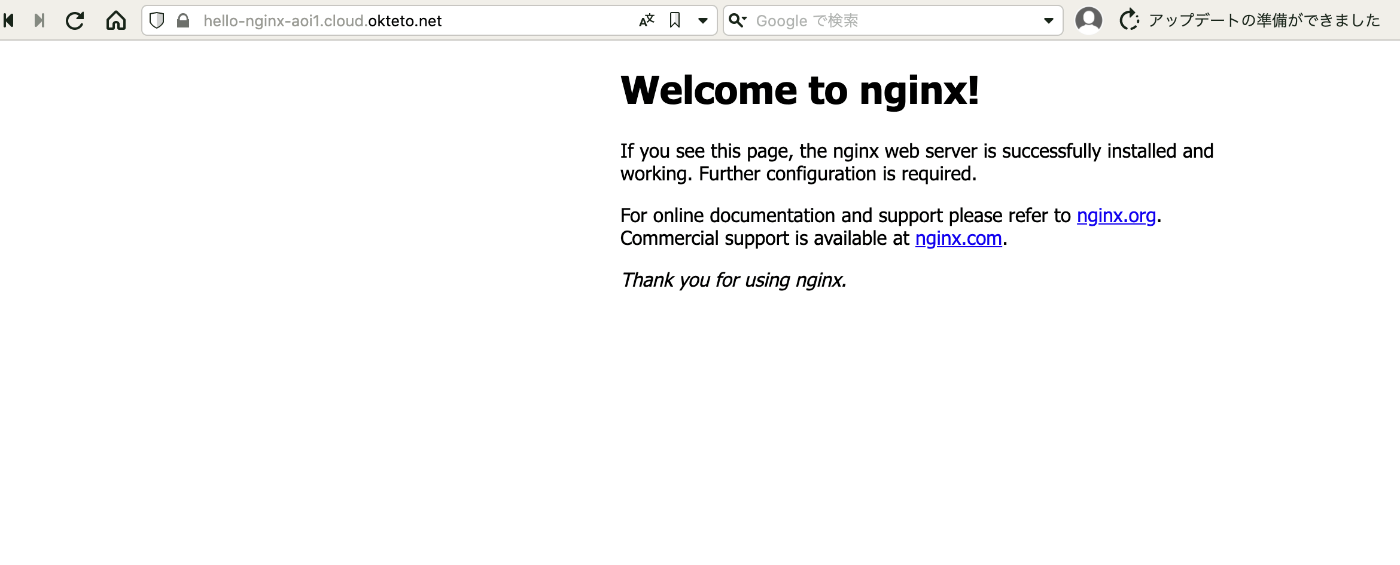
Task: Reload the current page
Action: (x=75, y=20)
